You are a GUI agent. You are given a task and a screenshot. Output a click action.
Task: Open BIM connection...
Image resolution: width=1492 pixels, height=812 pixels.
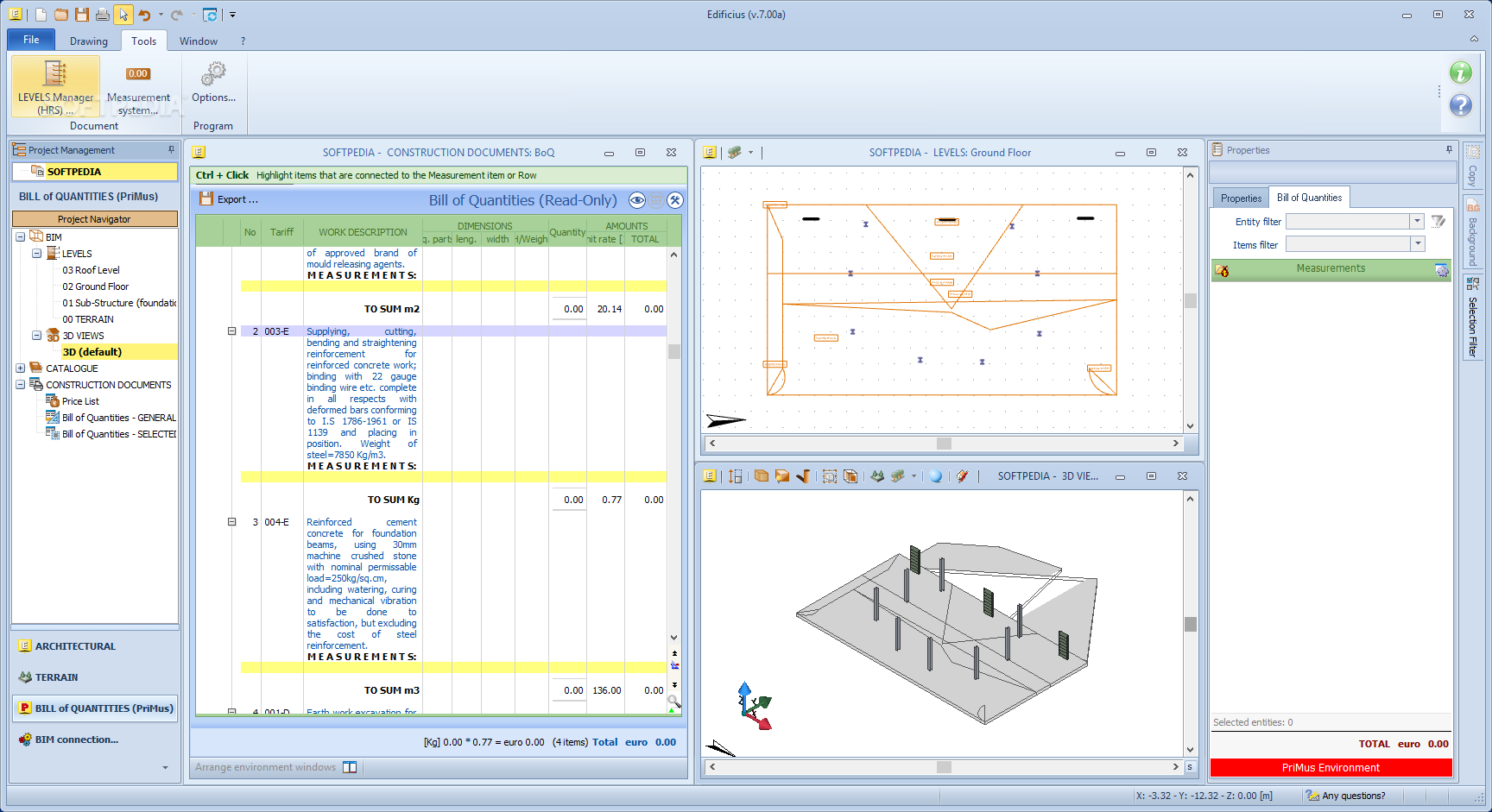(x=76, y=740)
